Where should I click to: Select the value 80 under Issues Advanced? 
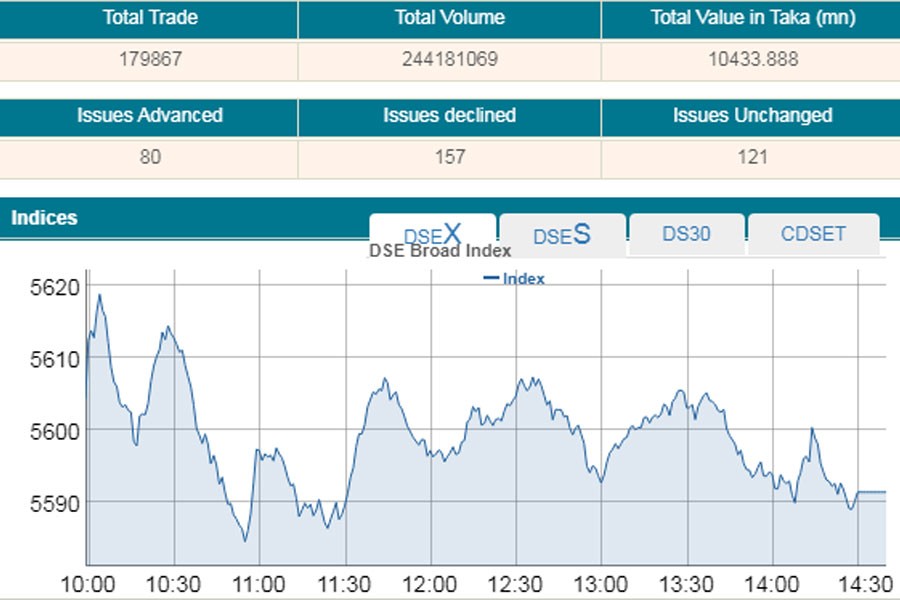[x=149, y=157]
